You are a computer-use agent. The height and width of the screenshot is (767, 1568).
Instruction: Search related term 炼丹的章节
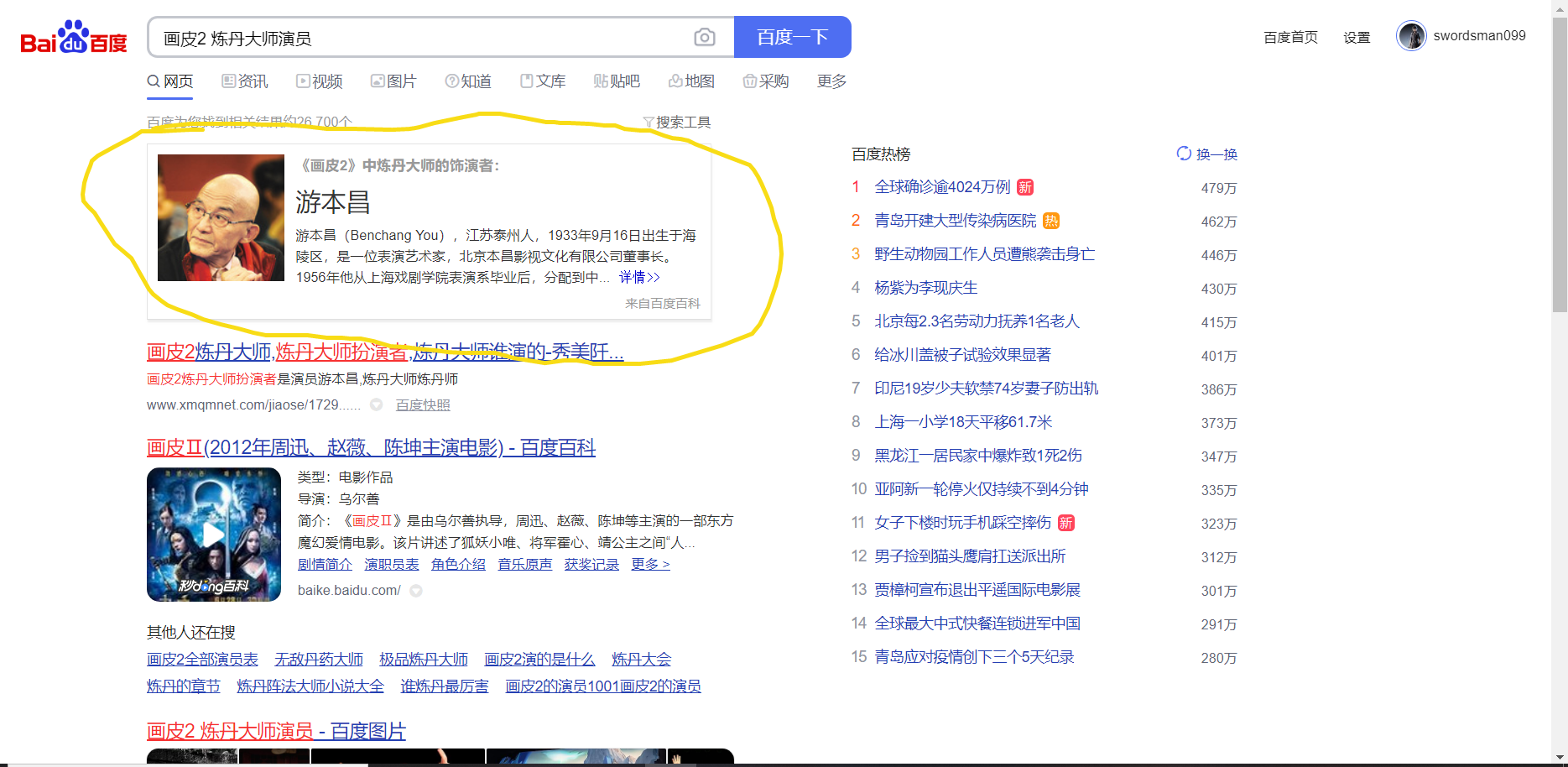click(184, 686)
